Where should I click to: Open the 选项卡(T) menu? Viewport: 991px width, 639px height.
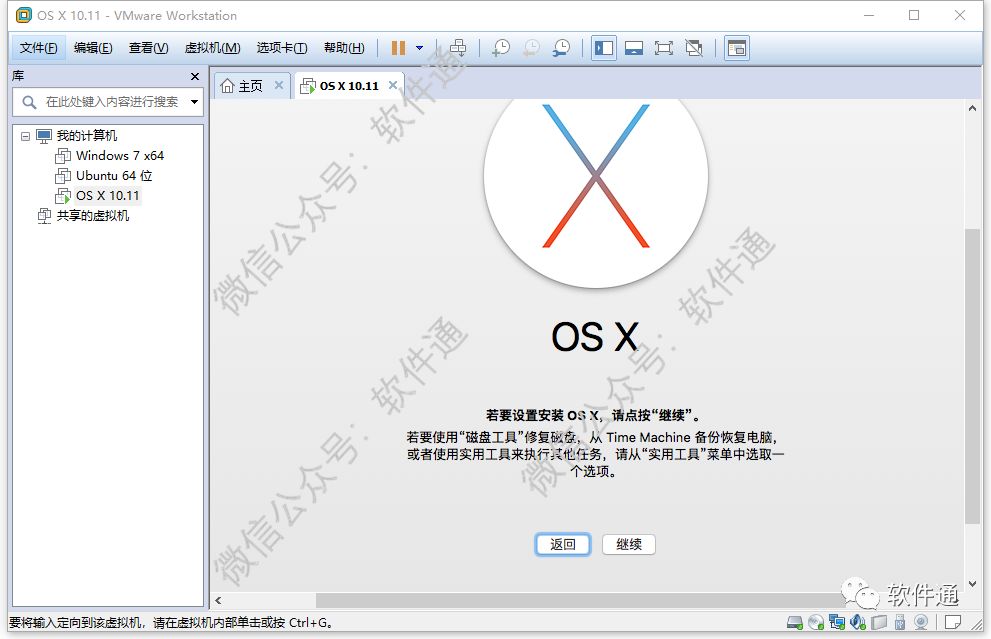(282, 48)
